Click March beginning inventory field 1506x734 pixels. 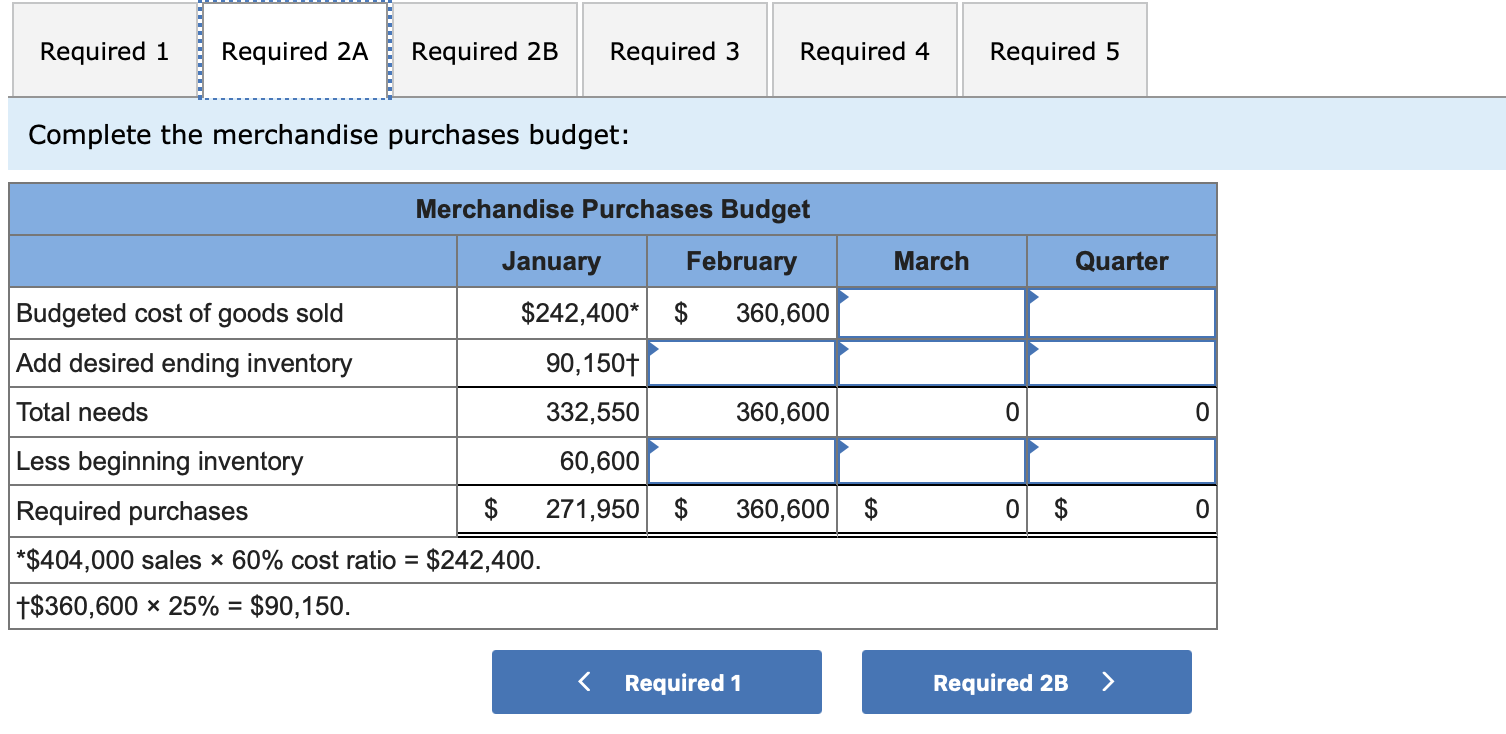932,461
